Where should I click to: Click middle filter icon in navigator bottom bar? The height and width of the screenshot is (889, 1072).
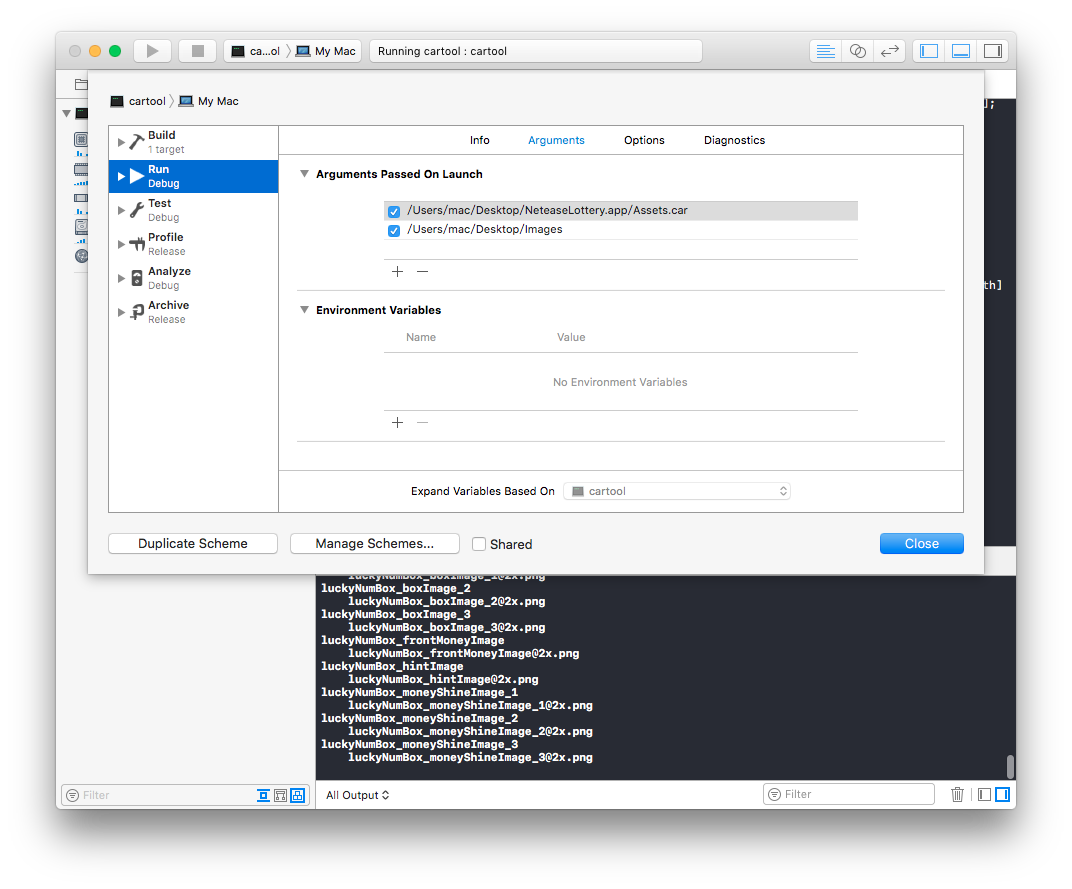coord(280,795)
